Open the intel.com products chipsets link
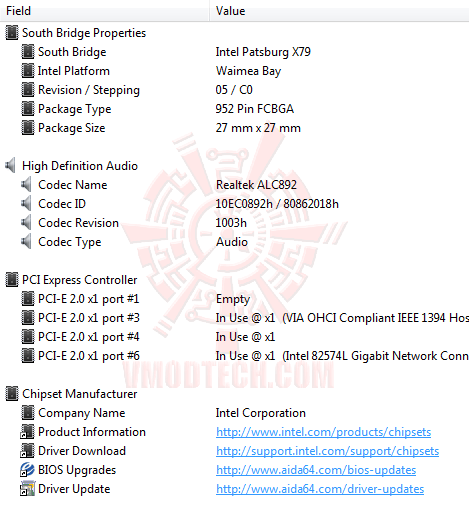The width and height of the screenshot is (469, 507). click(323, 432)
